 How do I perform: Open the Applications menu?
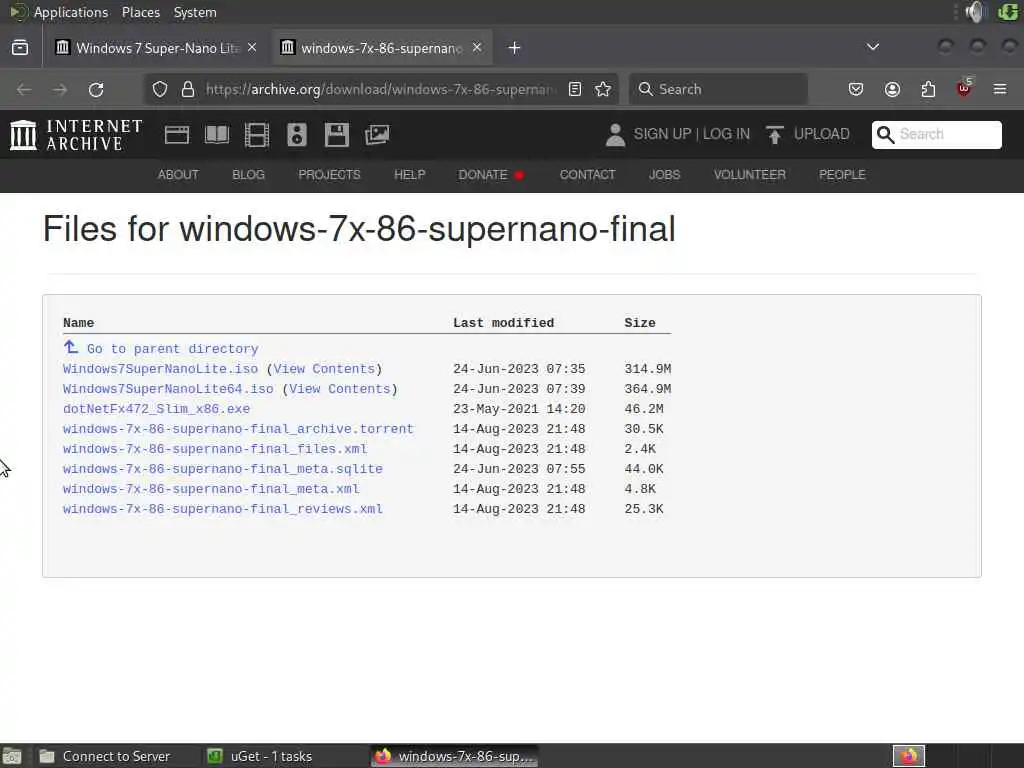[x=71, y=12]
